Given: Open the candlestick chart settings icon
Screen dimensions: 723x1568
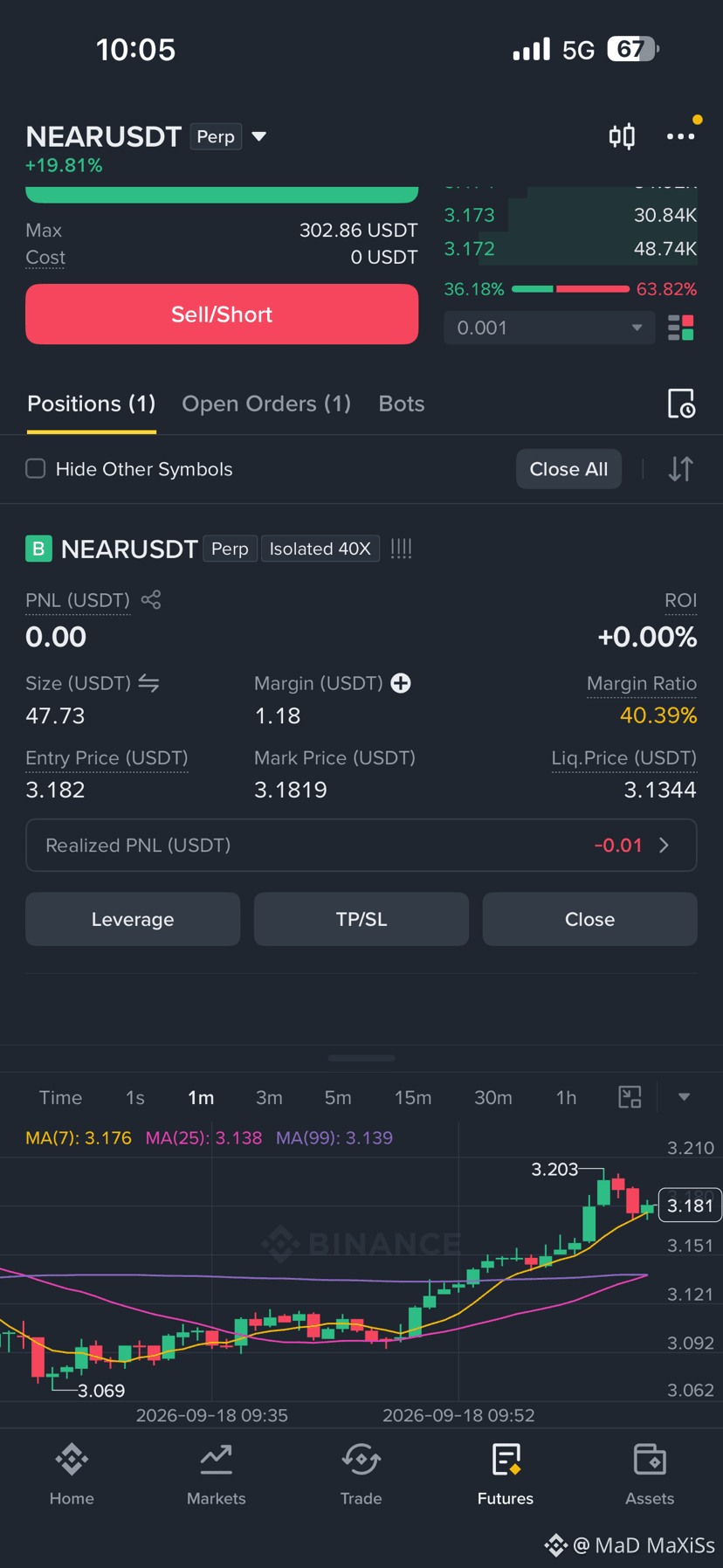Looking at the screenshot, I should [x=622, y=136].
